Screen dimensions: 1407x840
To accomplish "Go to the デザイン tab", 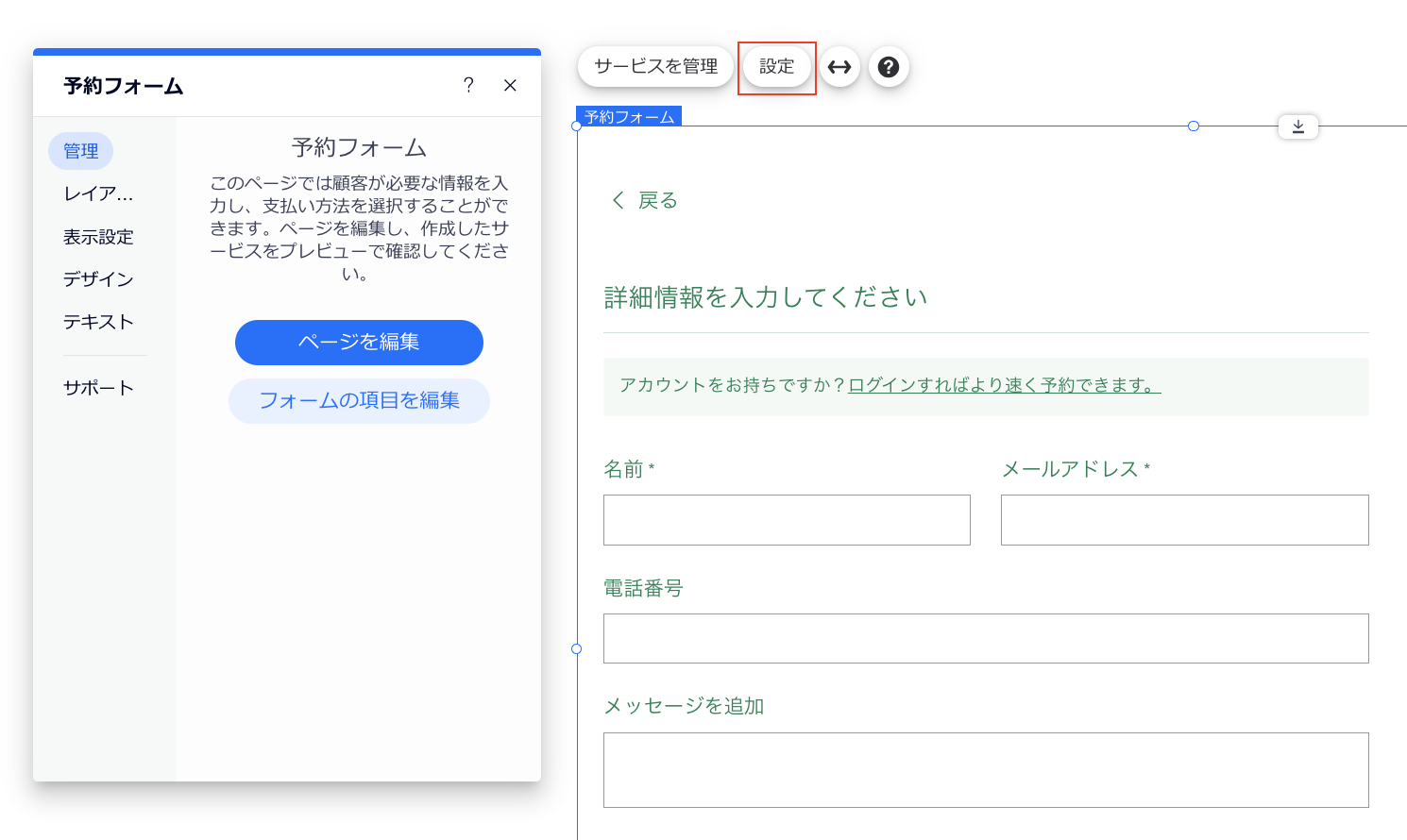I will 98,279.
